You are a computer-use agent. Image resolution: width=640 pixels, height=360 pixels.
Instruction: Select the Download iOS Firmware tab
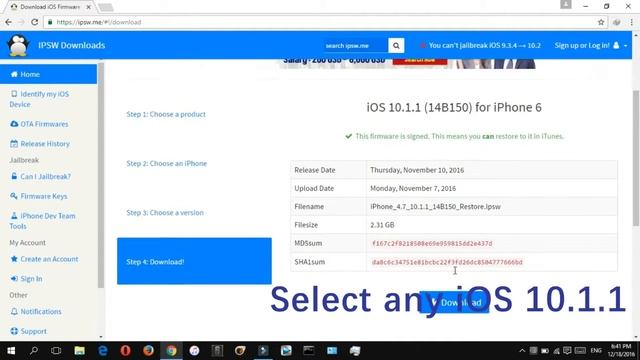pos(50,7)
